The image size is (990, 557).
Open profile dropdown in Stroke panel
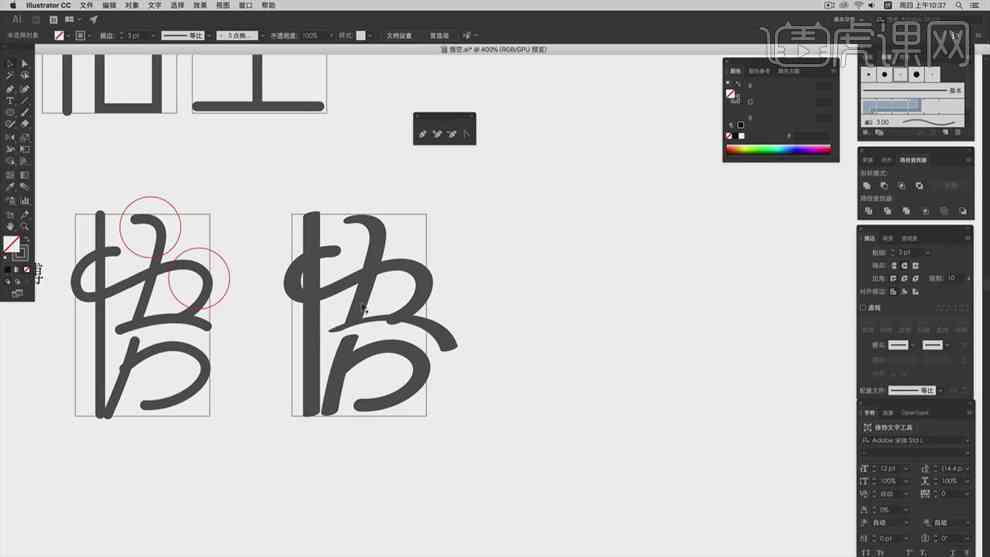(941, 390)
